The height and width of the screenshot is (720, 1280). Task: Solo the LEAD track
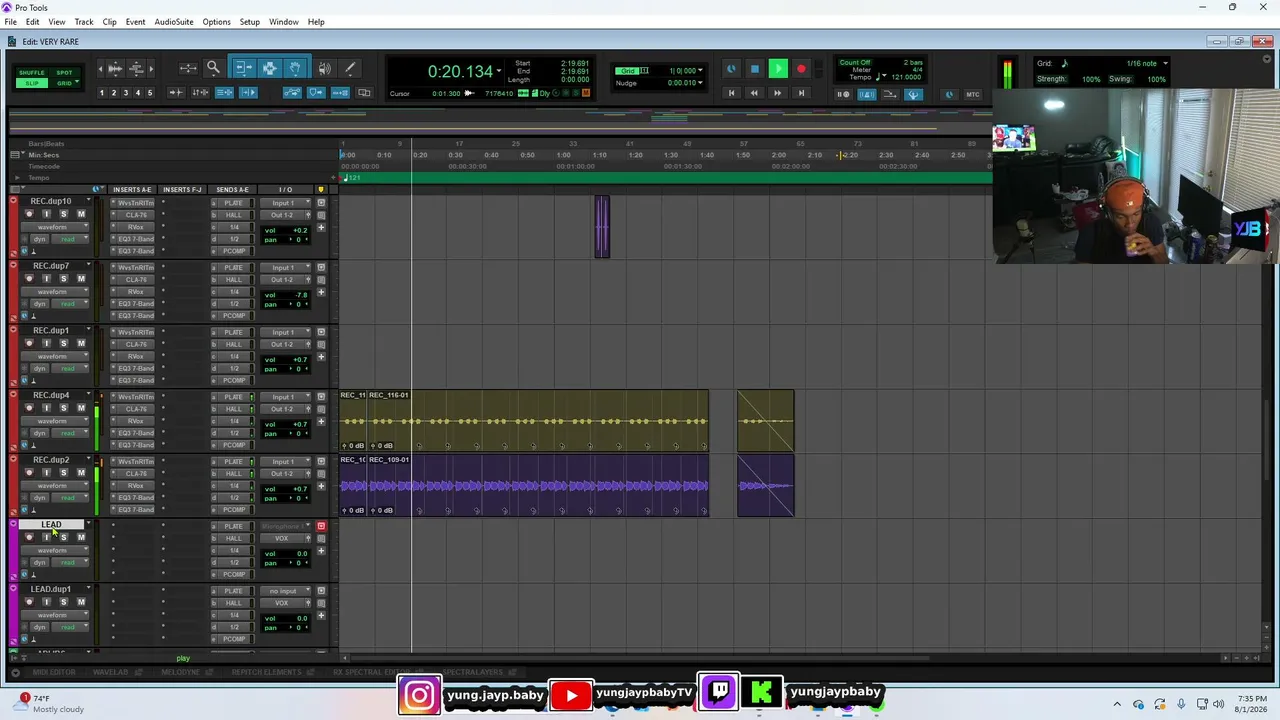tap(64, 537)
